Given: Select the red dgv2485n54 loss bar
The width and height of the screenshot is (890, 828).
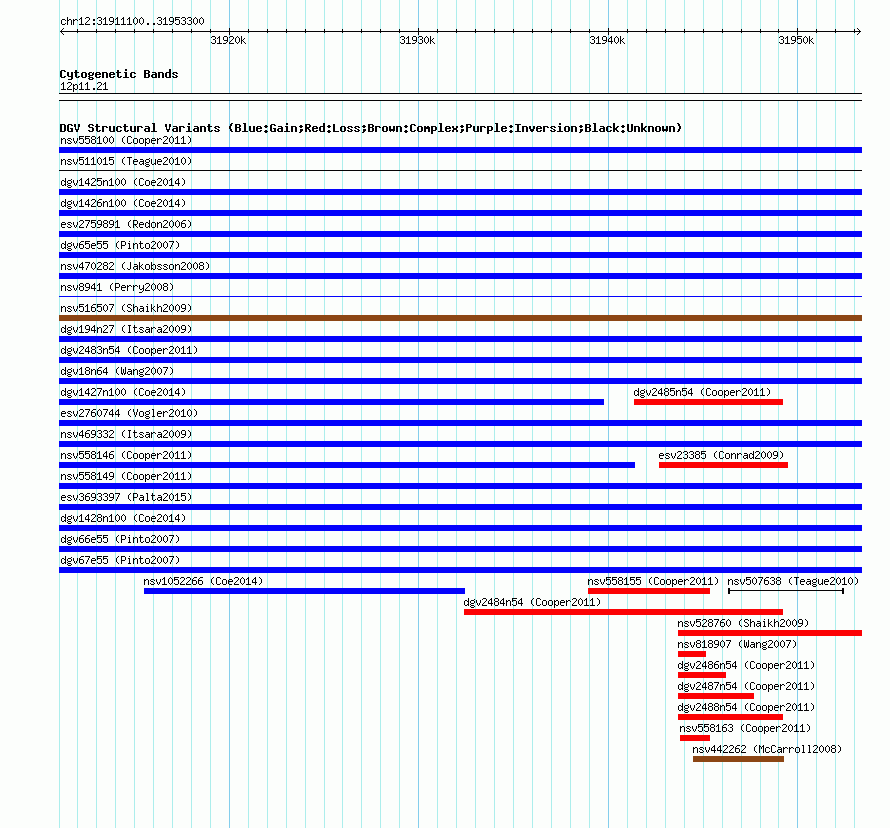Looking at the screenshot, I should pyautogui.click(x=708, y=402).
